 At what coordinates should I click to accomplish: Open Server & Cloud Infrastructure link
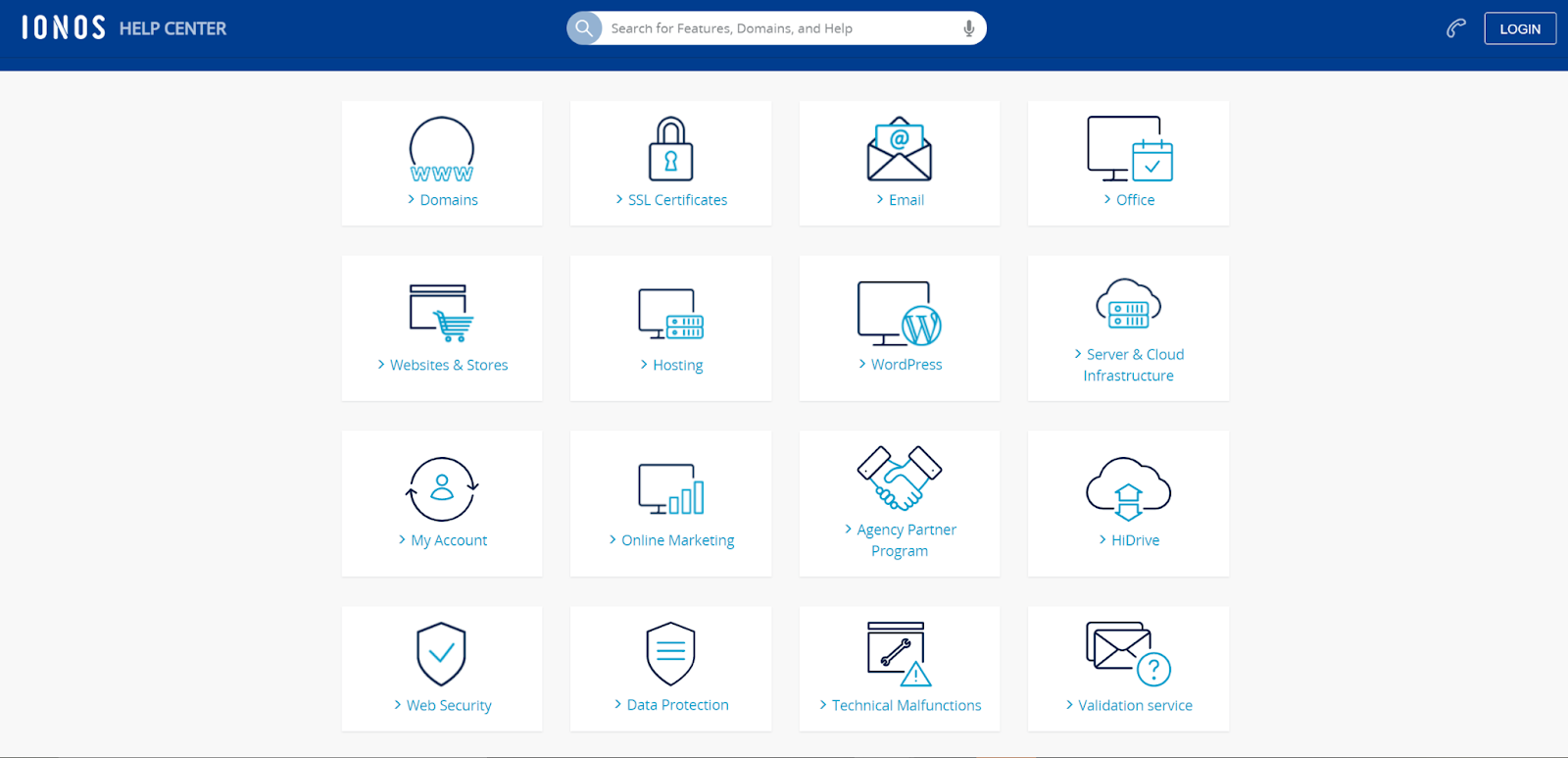click(1129, 365)
